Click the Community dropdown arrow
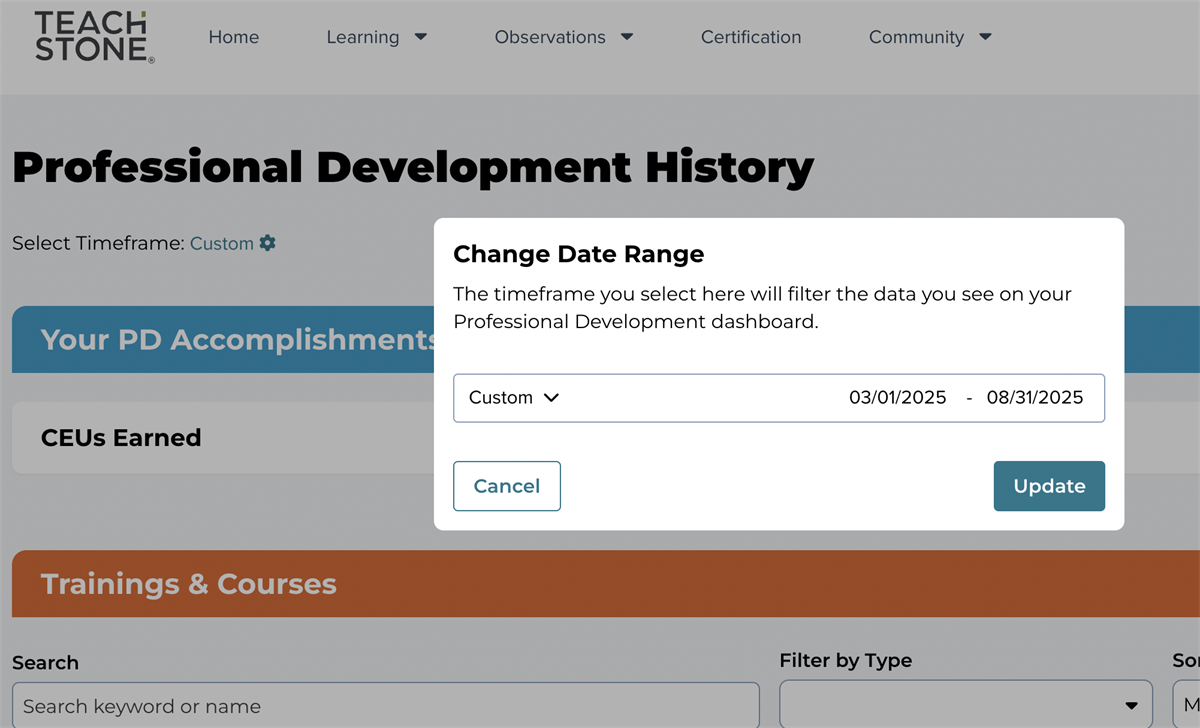Image resolution: width=1200 pixels, height=728 pixels. pos(985,37)
